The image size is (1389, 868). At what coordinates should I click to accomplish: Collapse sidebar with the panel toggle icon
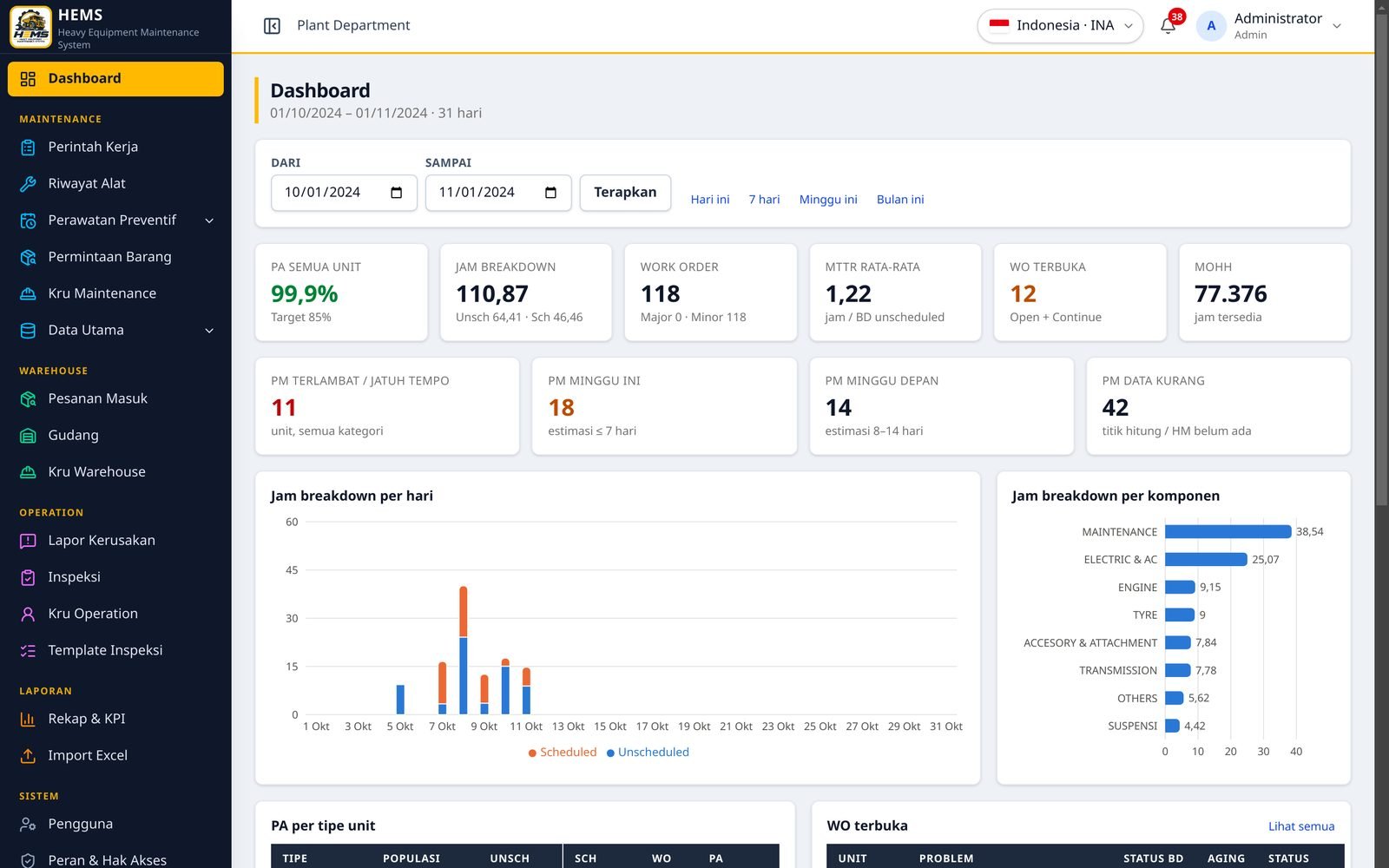click(272, 26)
